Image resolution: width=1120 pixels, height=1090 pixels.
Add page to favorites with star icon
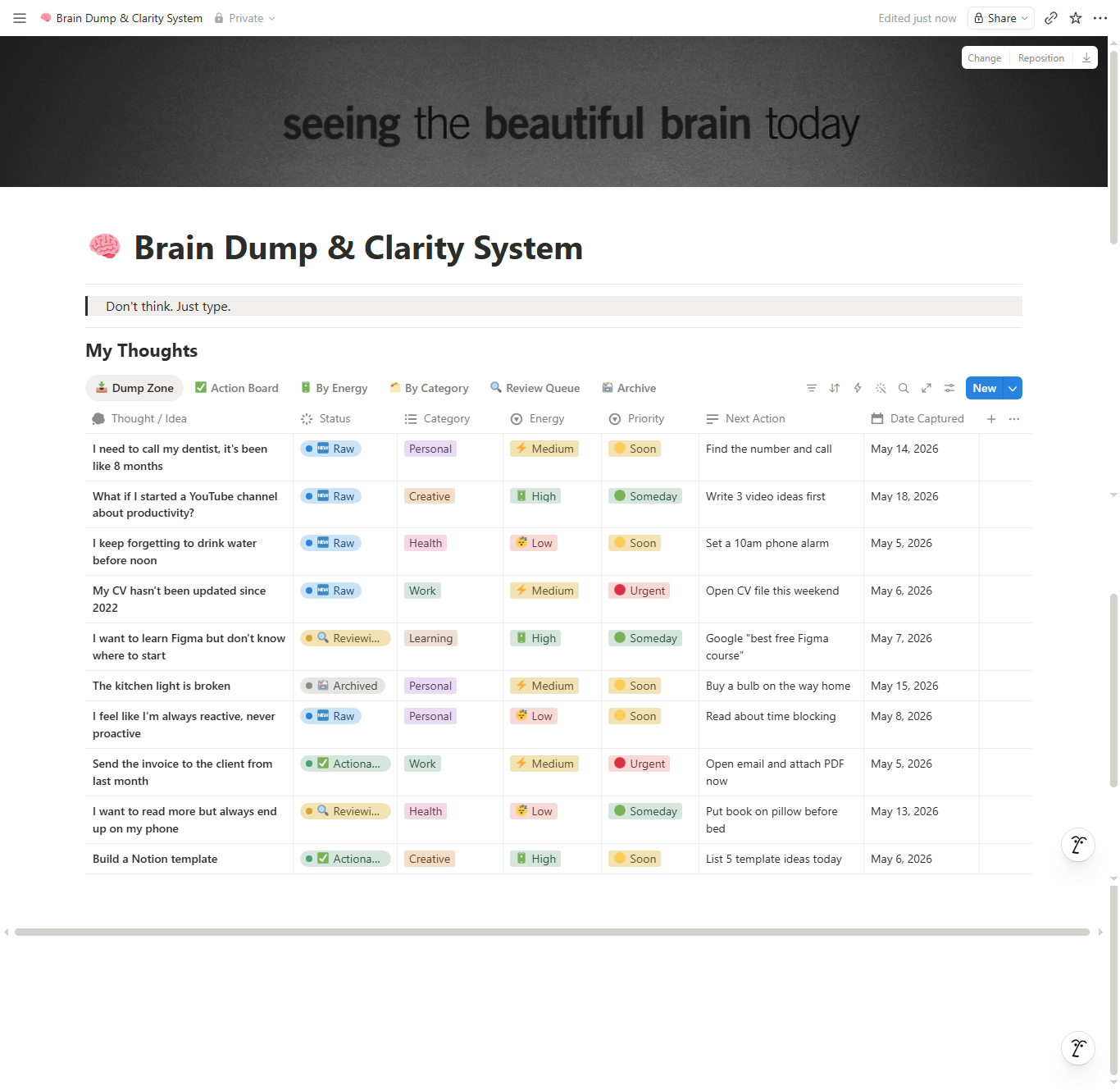(1076, 18)
